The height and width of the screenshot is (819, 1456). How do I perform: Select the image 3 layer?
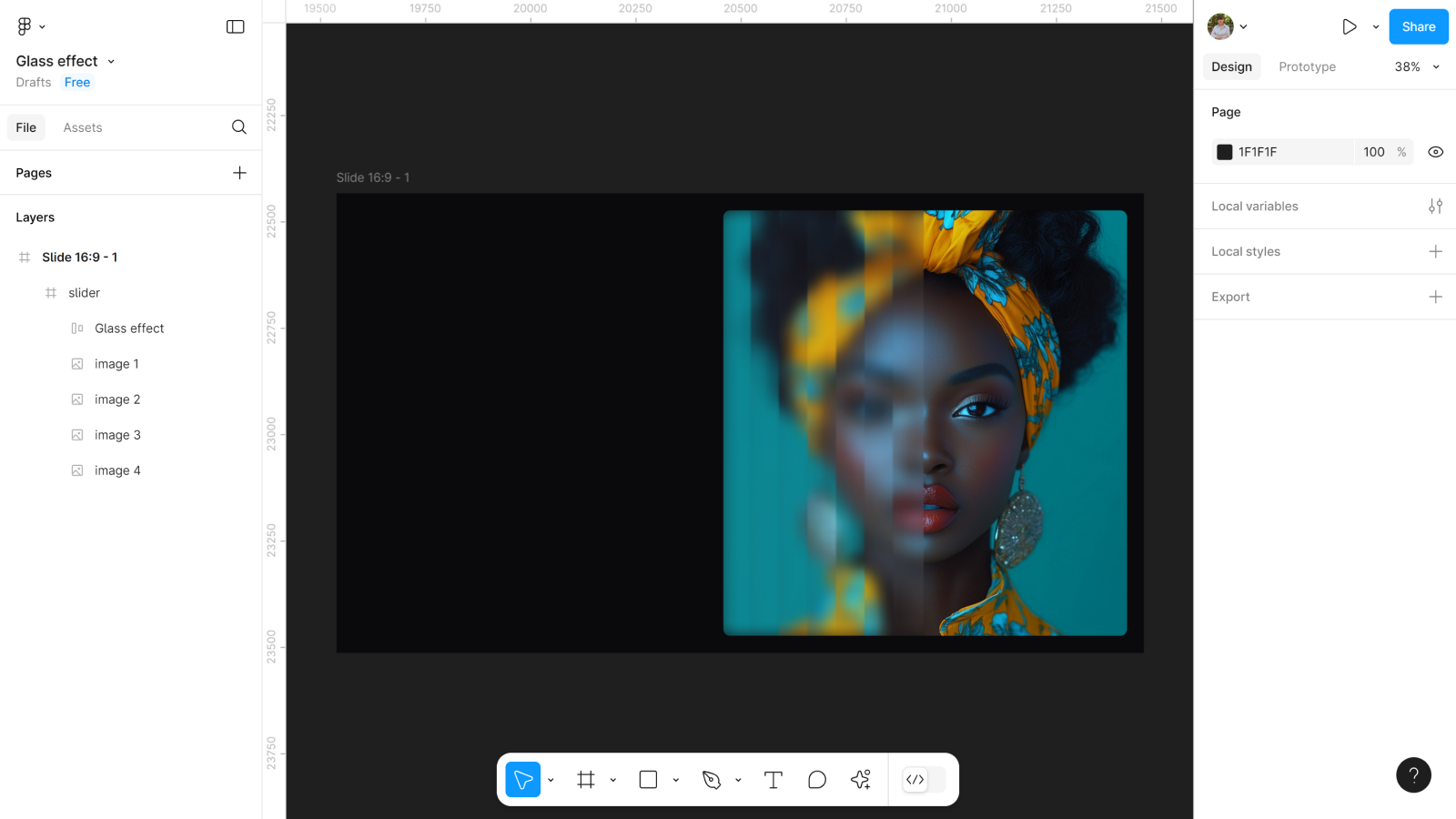[117, 435]
